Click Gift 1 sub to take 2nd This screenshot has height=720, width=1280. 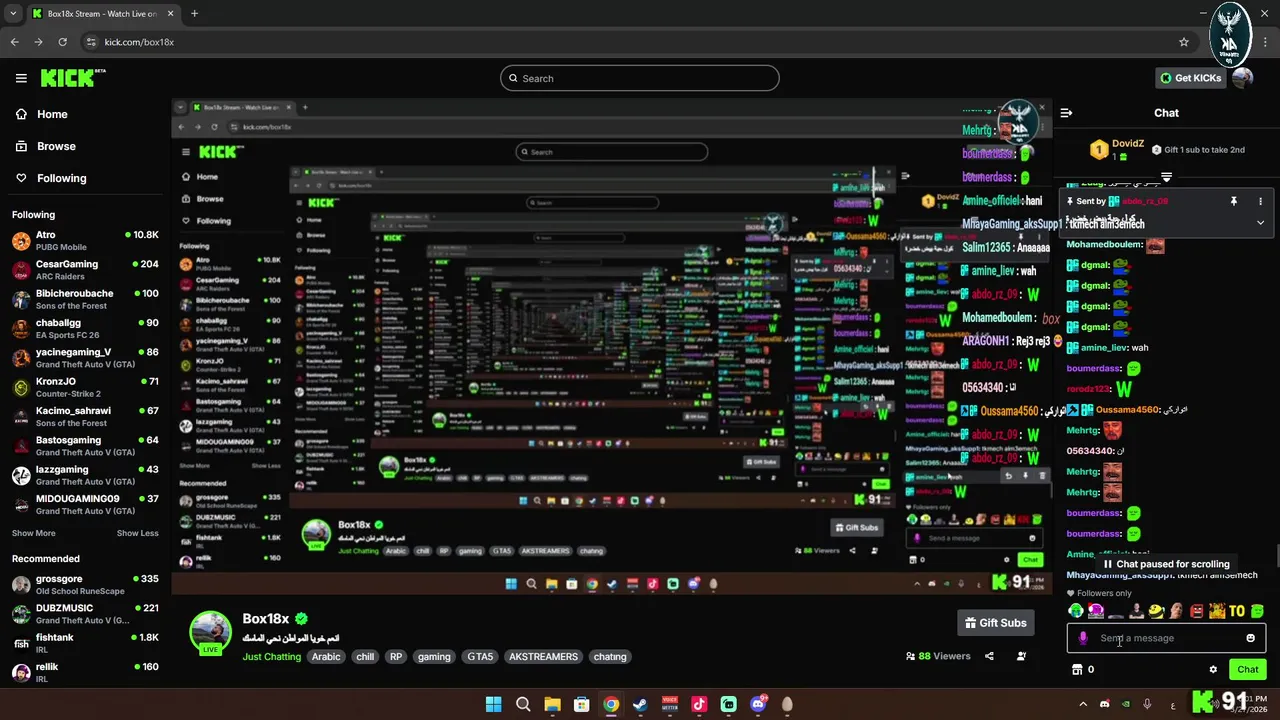coord(1198,150)
